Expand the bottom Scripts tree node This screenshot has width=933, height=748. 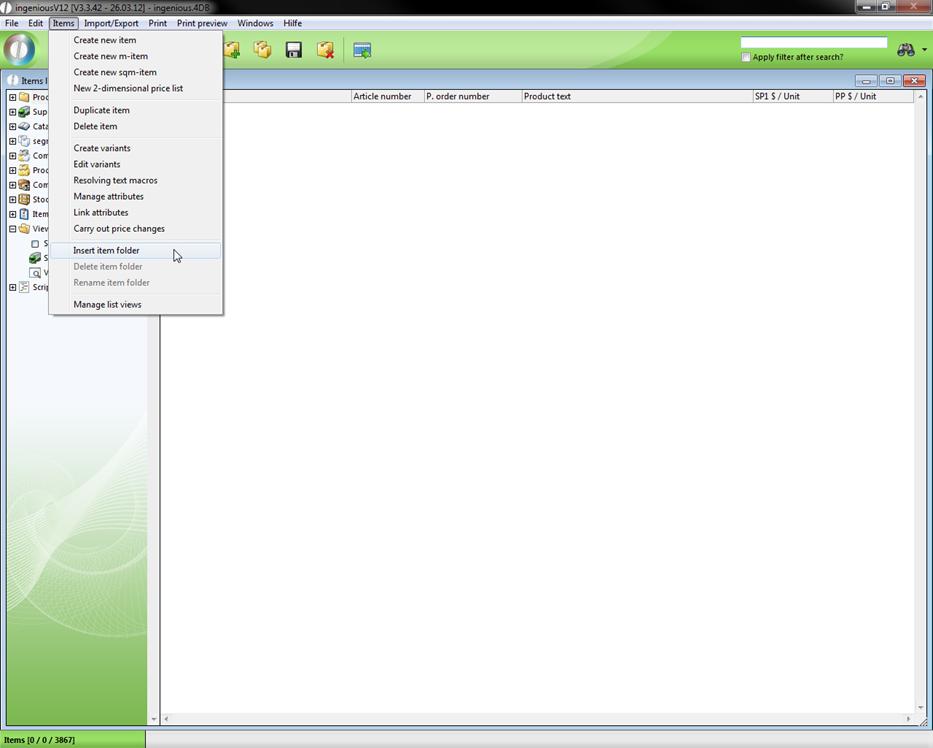point(12,288)
